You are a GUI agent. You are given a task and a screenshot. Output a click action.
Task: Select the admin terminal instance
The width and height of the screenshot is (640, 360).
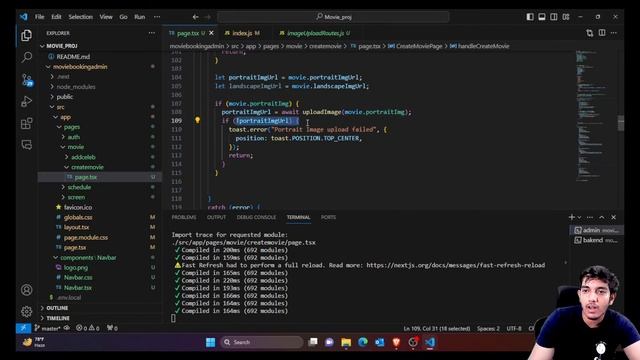pos(596,230)
